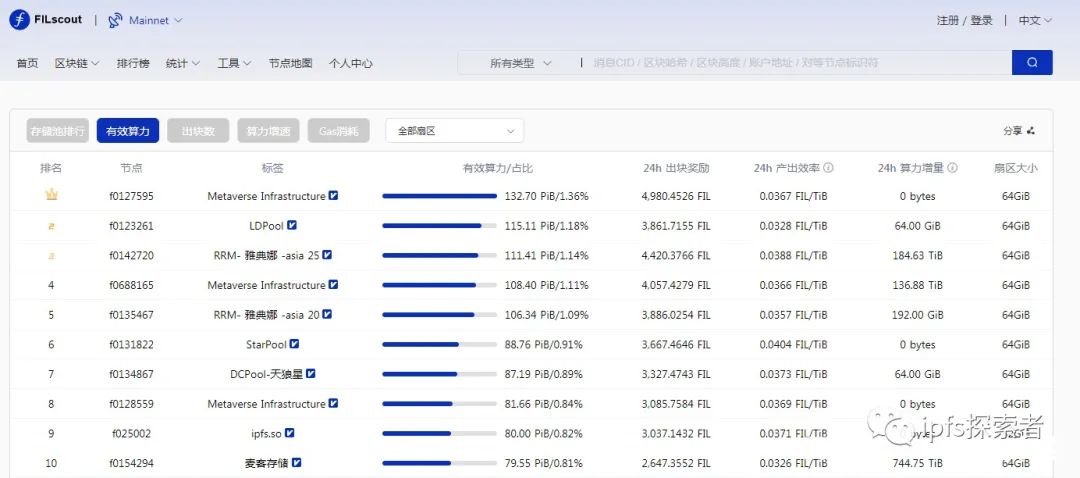Select the 有效算力 tab
Viewport: 1080px width, 478px height.
(x=128, y=131)
